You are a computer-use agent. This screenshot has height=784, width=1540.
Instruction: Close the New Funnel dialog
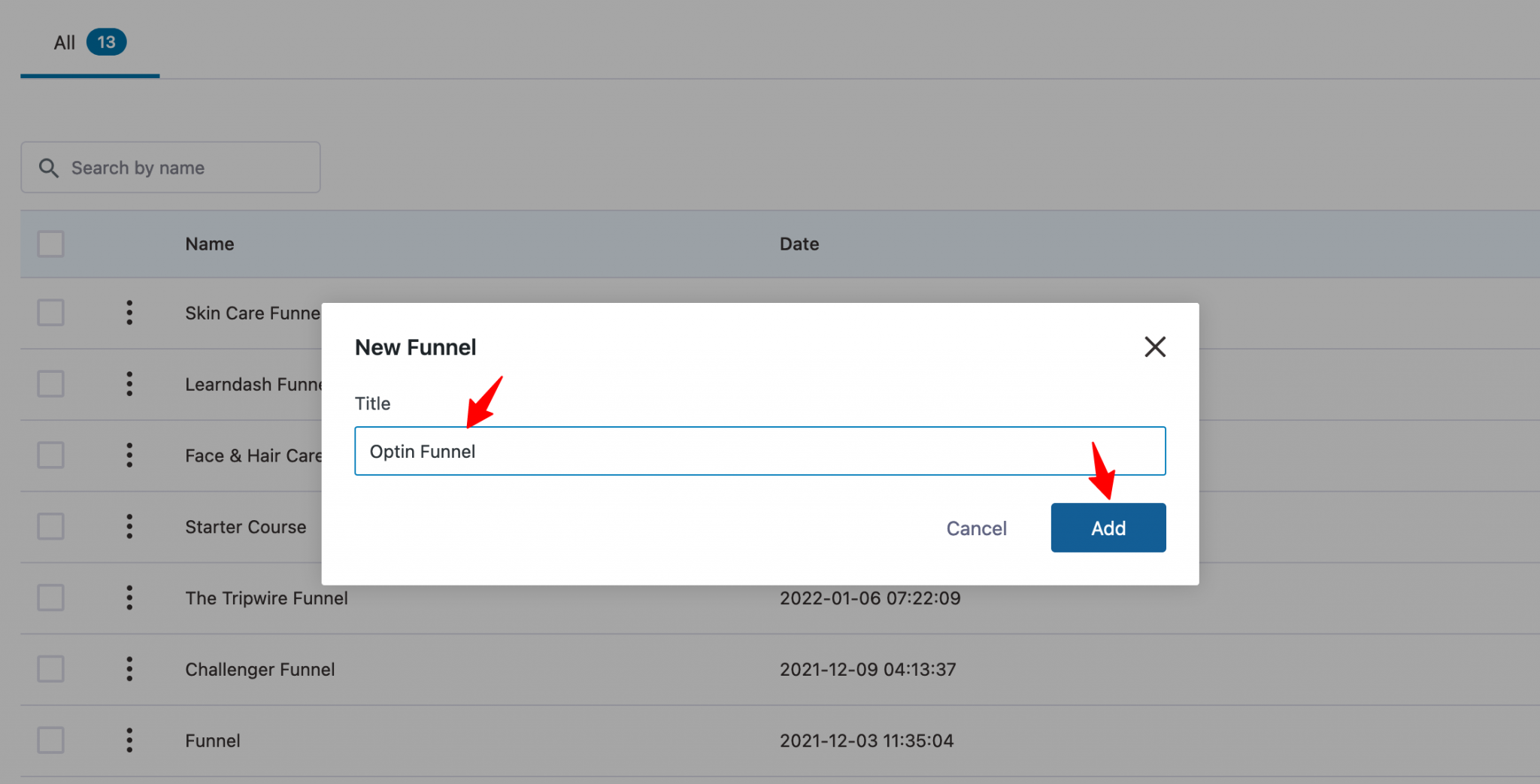click(x=1154, y=347)
